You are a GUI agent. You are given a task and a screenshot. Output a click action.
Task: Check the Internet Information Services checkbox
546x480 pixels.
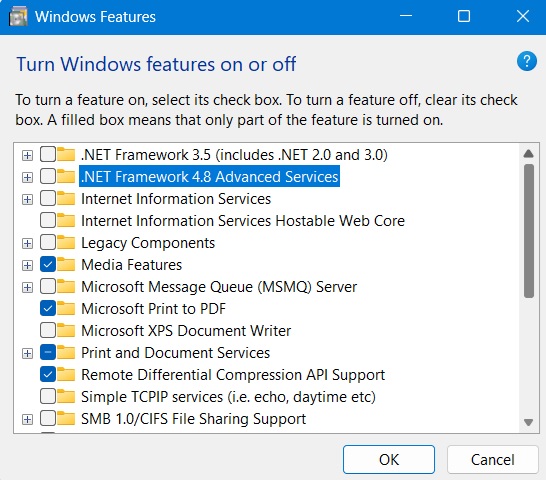[48, 198]
